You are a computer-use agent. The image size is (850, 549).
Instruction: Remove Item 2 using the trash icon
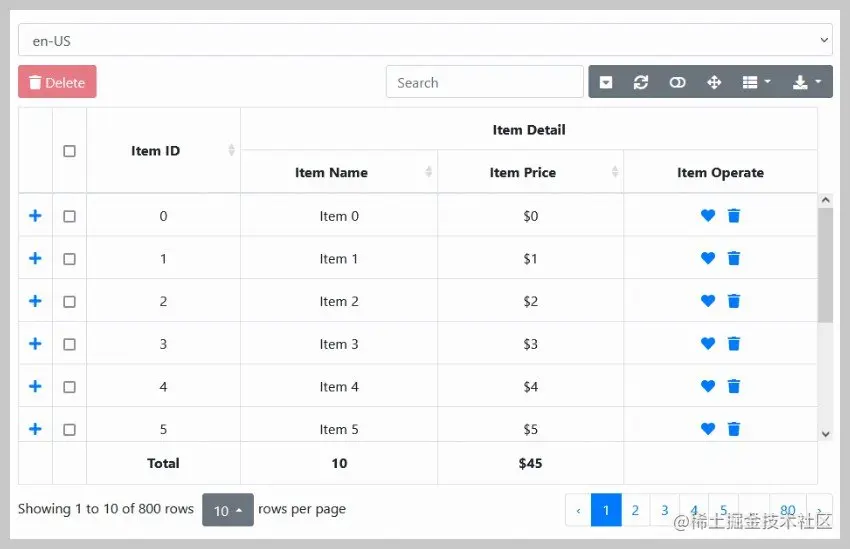733,301
